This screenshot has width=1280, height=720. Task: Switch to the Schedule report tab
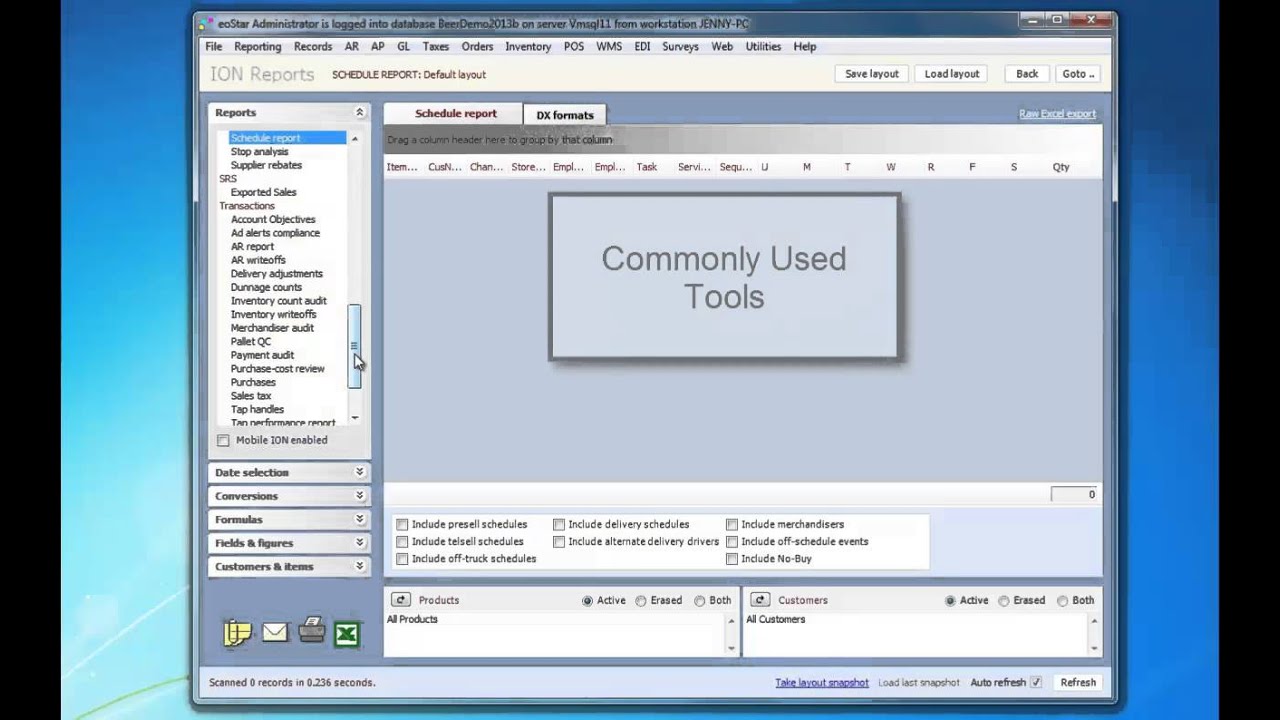point(455,114)
